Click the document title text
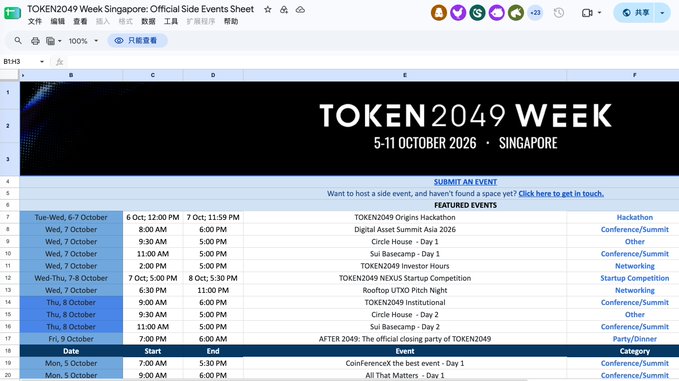679x381 pixels. point(141,9)
